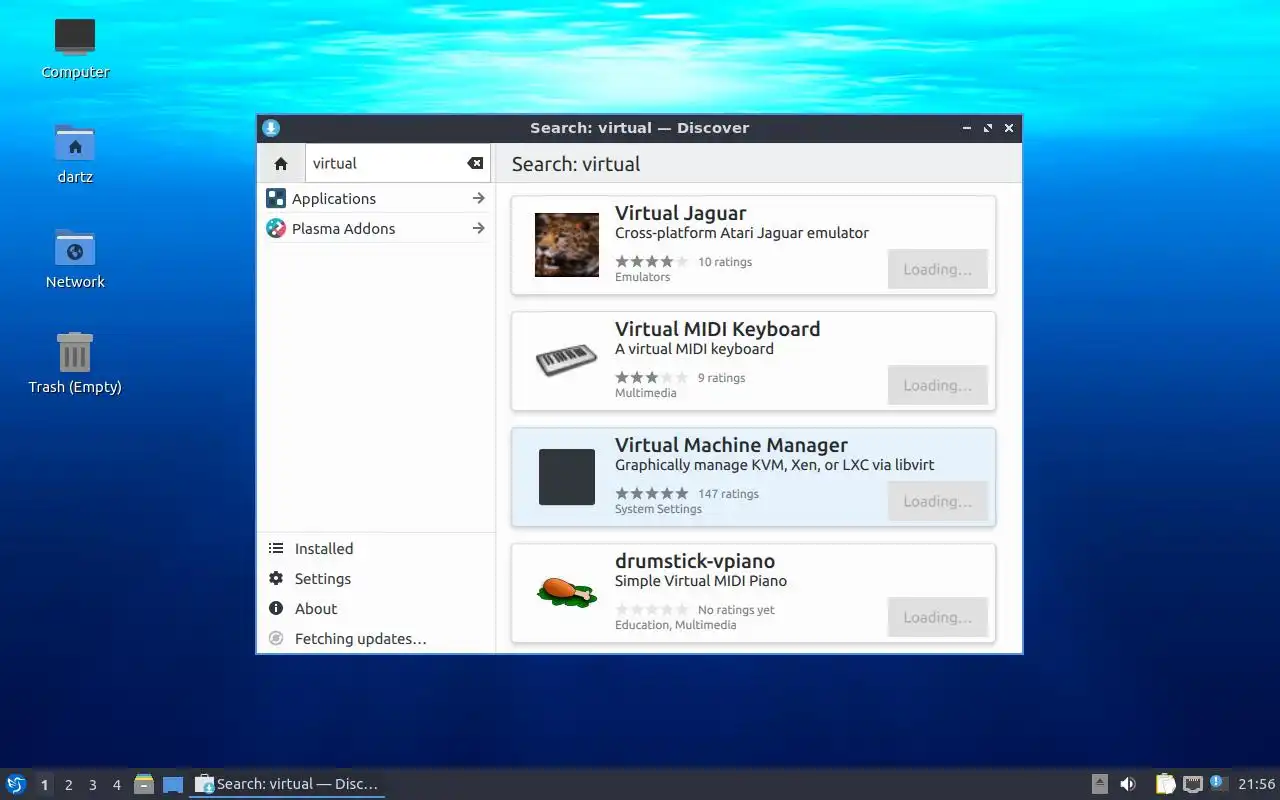Switch to virtual desktop 3

click(x=92, y=785)
